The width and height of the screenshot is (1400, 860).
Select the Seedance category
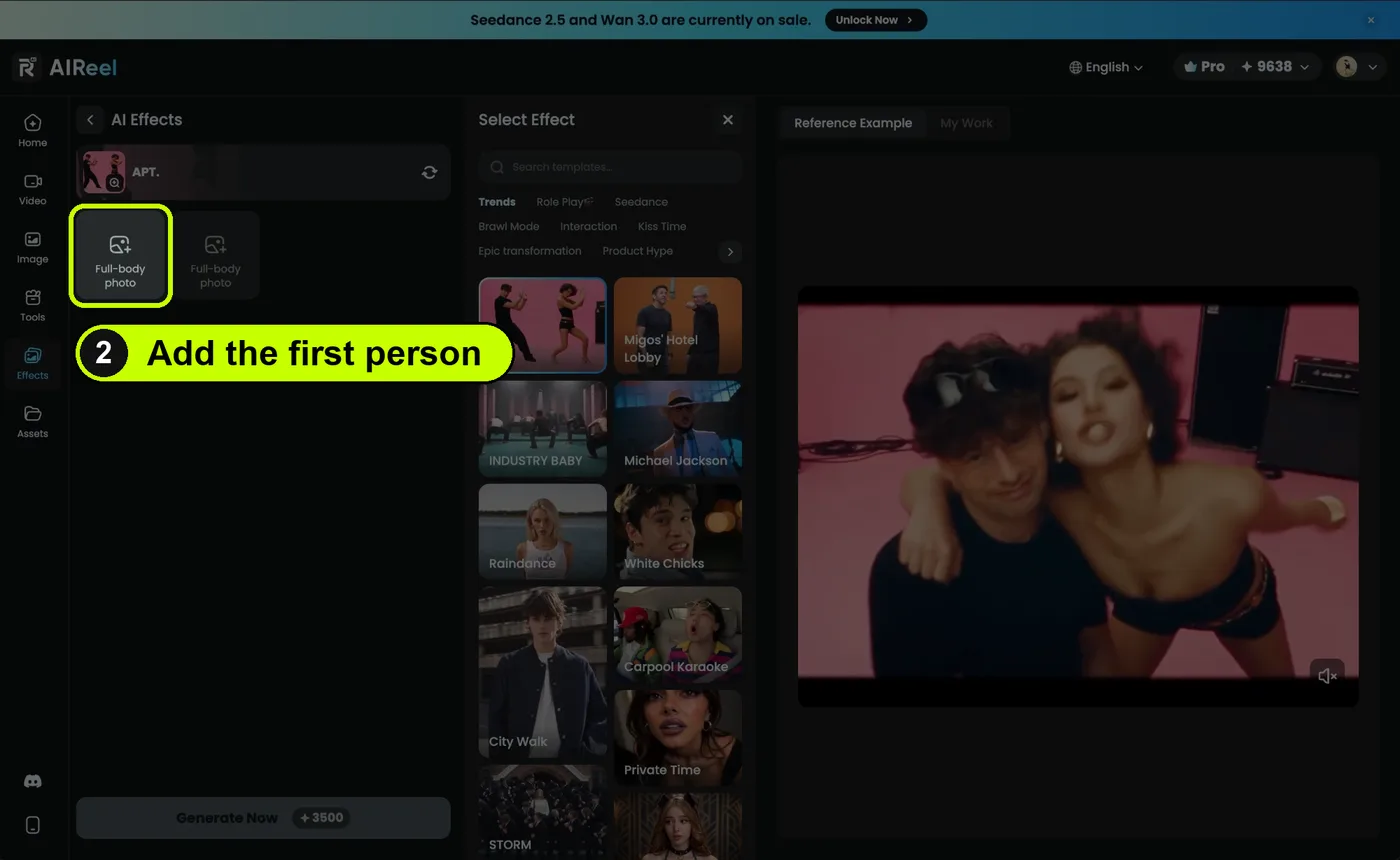click(641, 202)
